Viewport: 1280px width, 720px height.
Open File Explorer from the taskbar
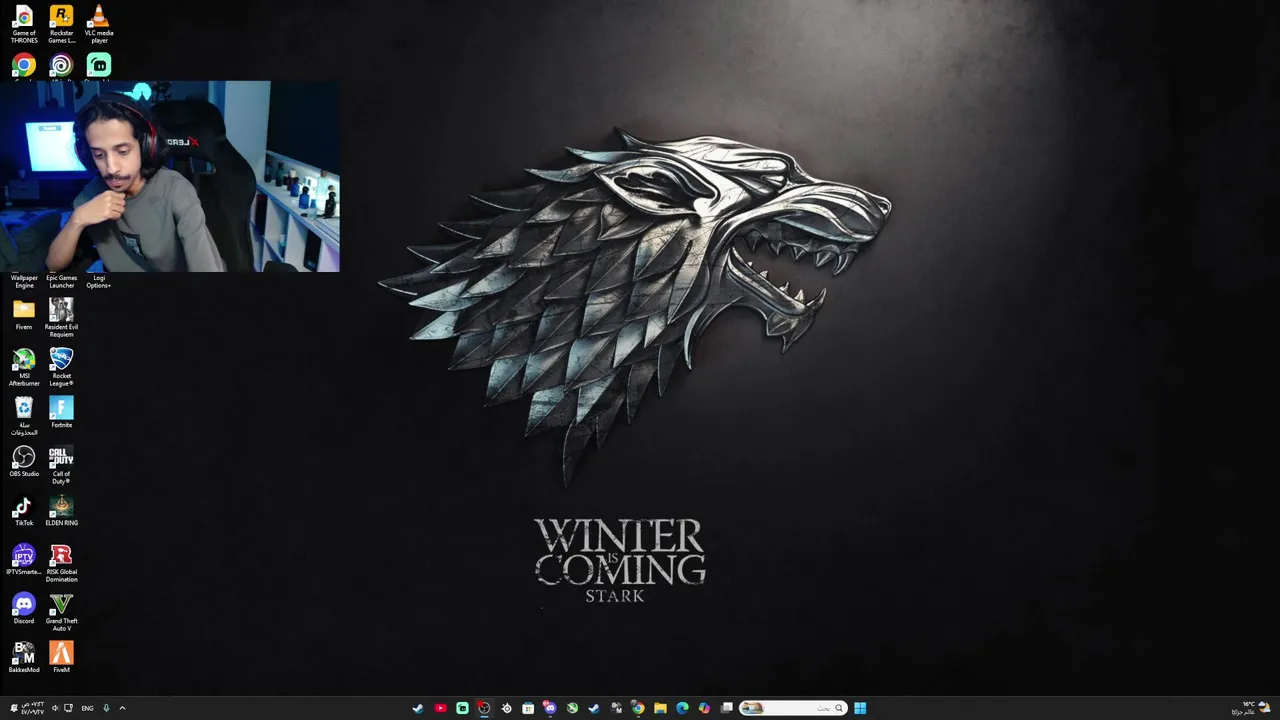[x=660, y=708]
